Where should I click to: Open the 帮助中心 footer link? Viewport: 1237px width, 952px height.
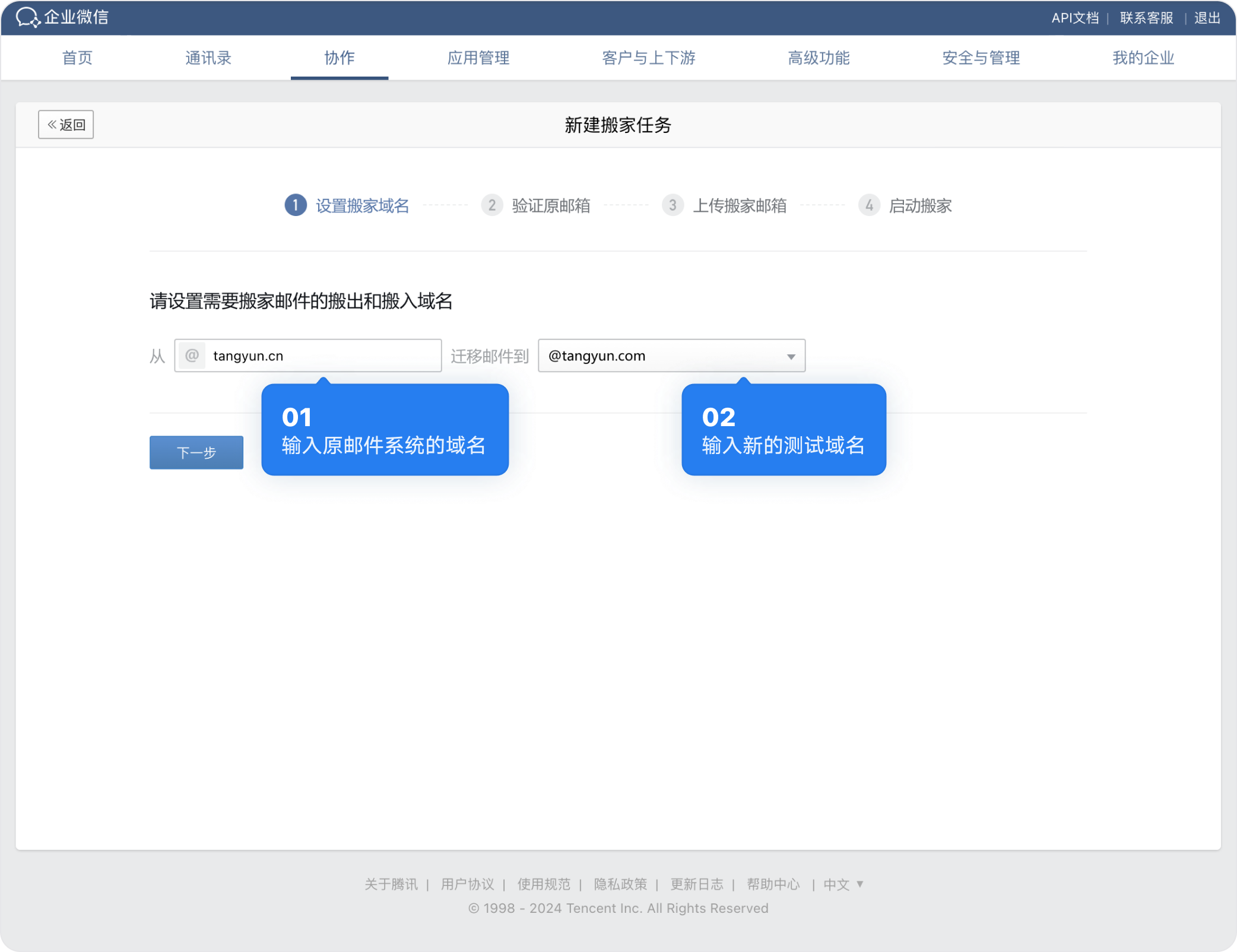[773, 884]
